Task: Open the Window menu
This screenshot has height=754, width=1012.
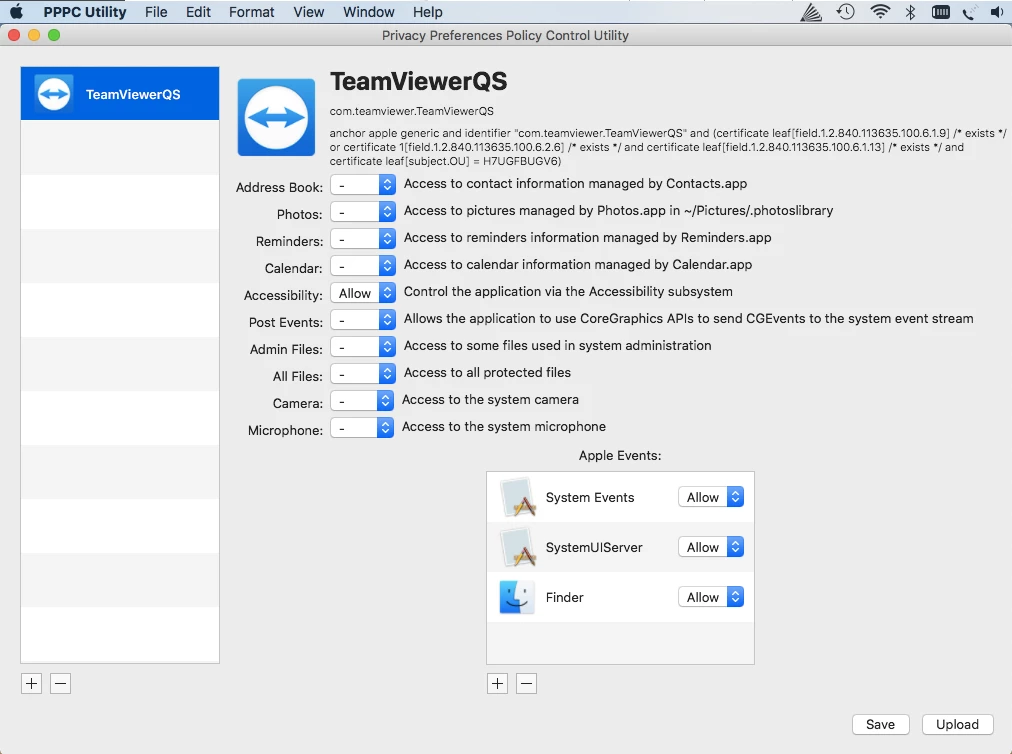Action: point(369,12)
